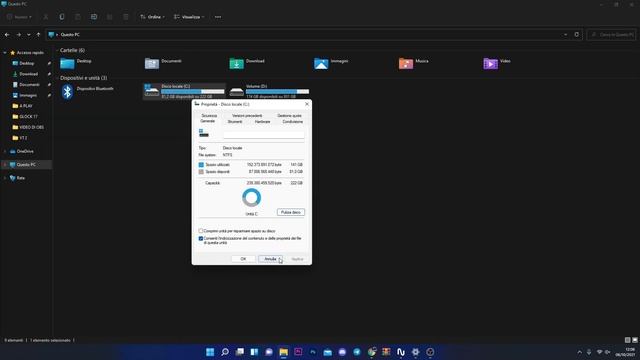
Task: Collapse the Cartelle (6) group
Action: [x=57, y=50]
